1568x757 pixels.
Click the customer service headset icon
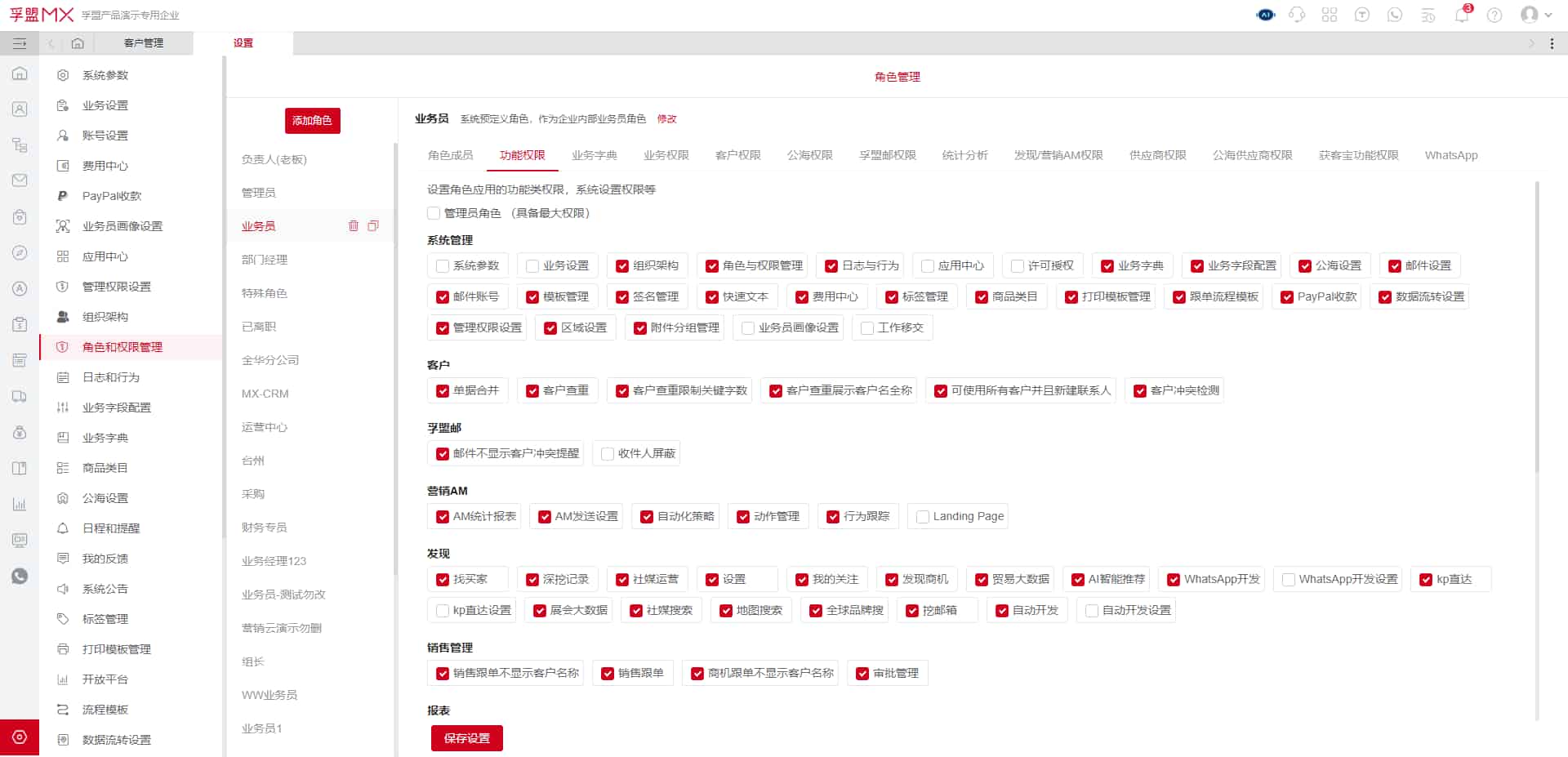tap(1297, 15)
